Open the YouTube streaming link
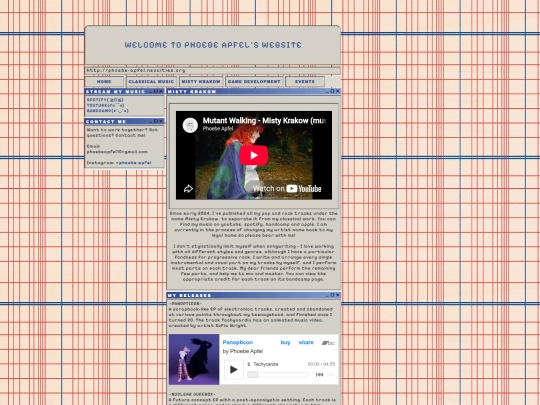Viewport: 540px width, 405px height. [x=106, y=105]
